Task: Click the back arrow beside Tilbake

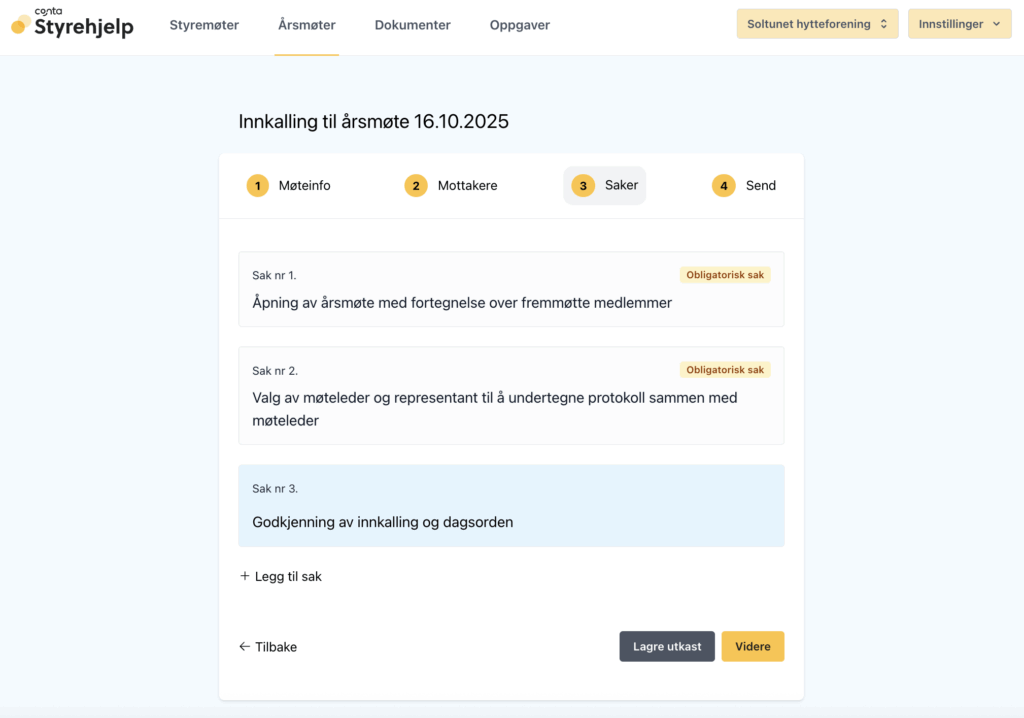Action: pyautogui.click(x=245, y=647)
